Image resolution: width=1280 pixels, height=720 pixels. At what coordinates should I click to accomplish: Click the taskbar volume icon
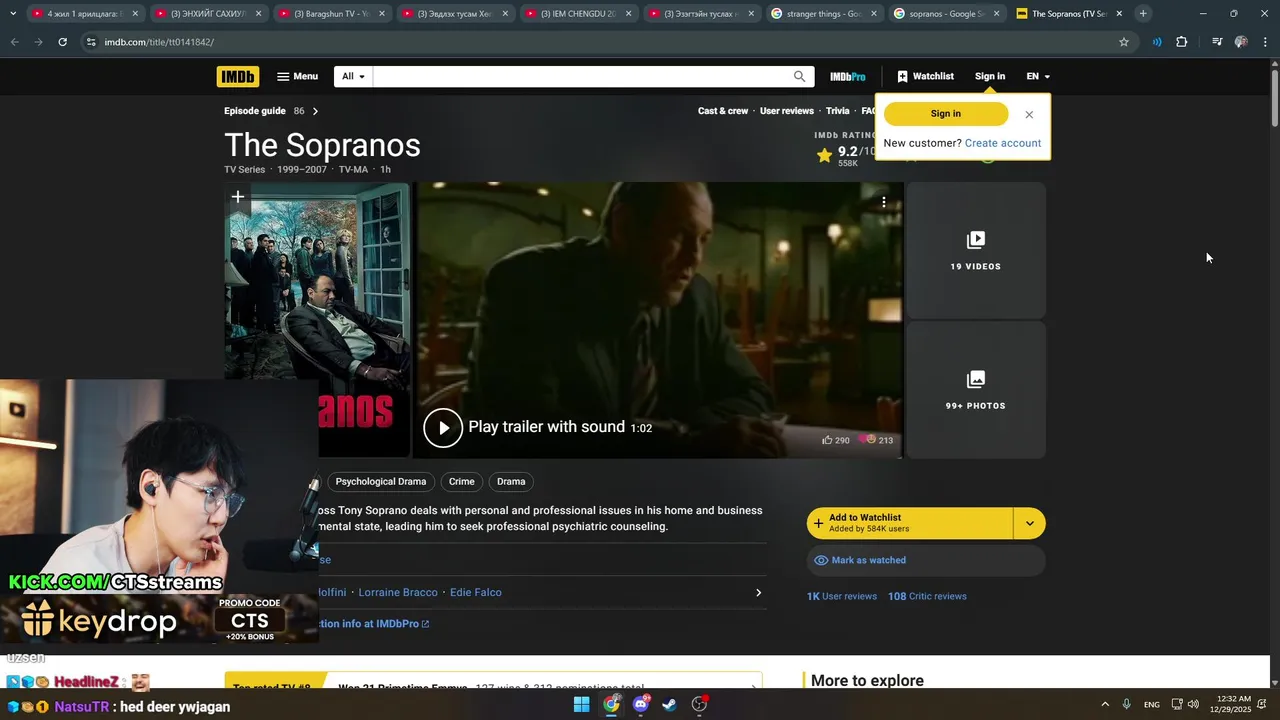point(1193,705)
